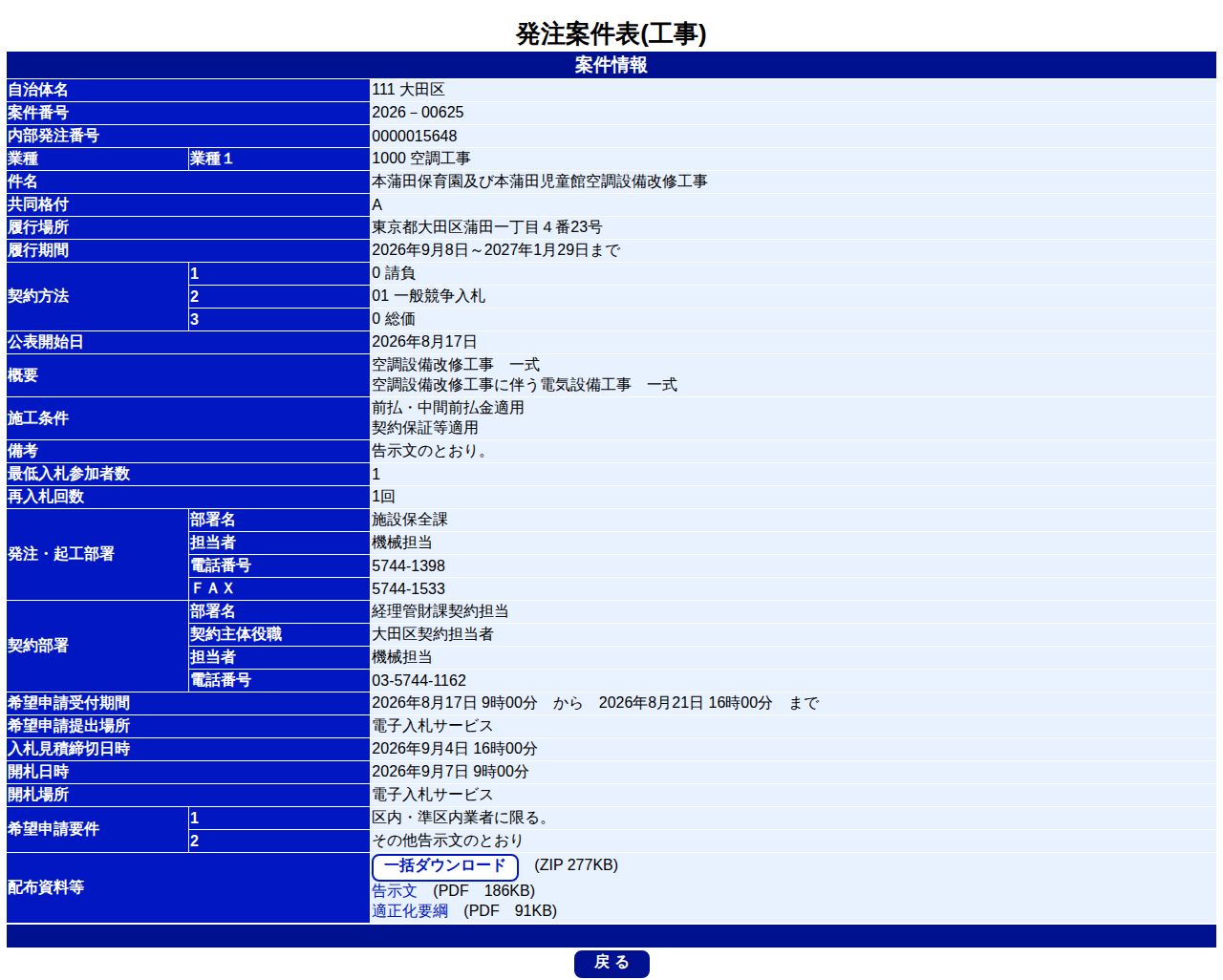The width and height of the screenshot is (1223, 980).
Task: Click the 発注案件表(工事) page title
Action: 611,33
